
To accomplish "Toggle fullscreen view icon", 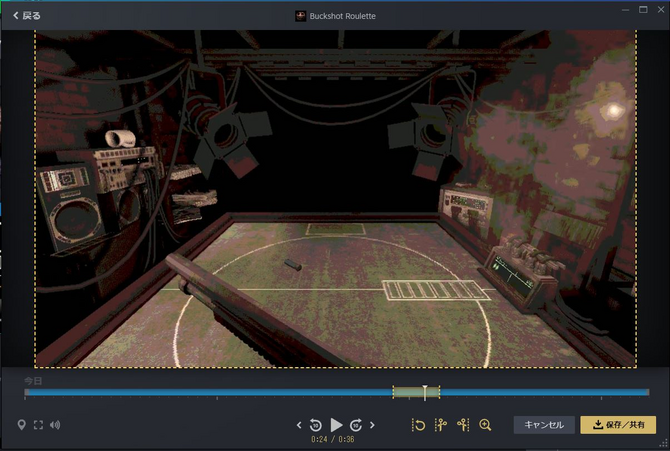I will 39,425.
